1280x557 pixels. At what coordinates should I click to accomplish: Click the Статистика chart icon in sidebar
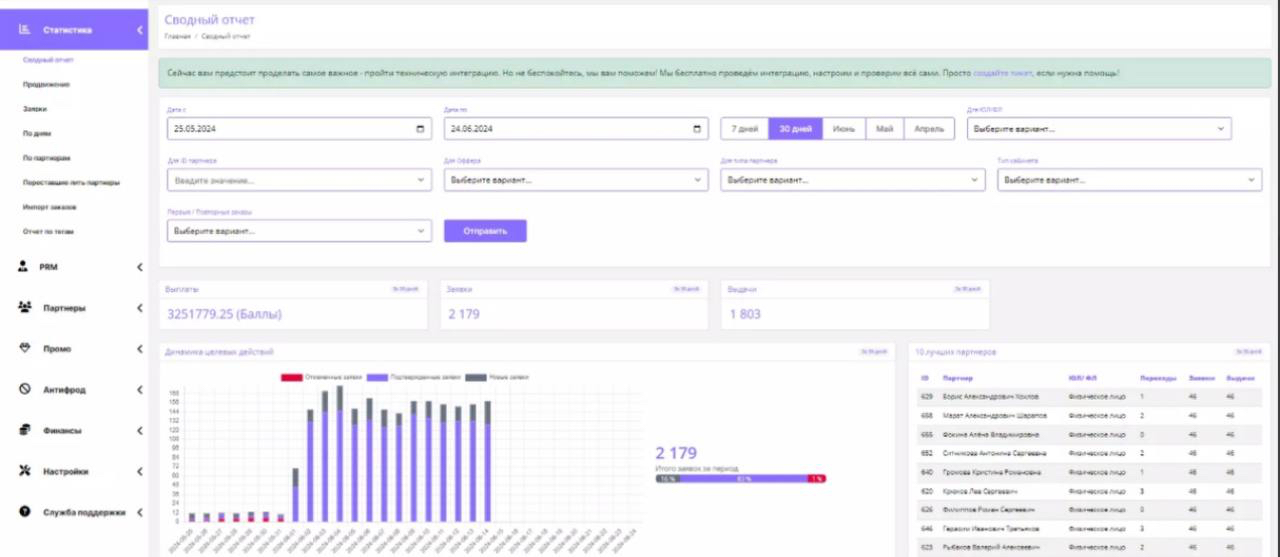coord(24,30)
